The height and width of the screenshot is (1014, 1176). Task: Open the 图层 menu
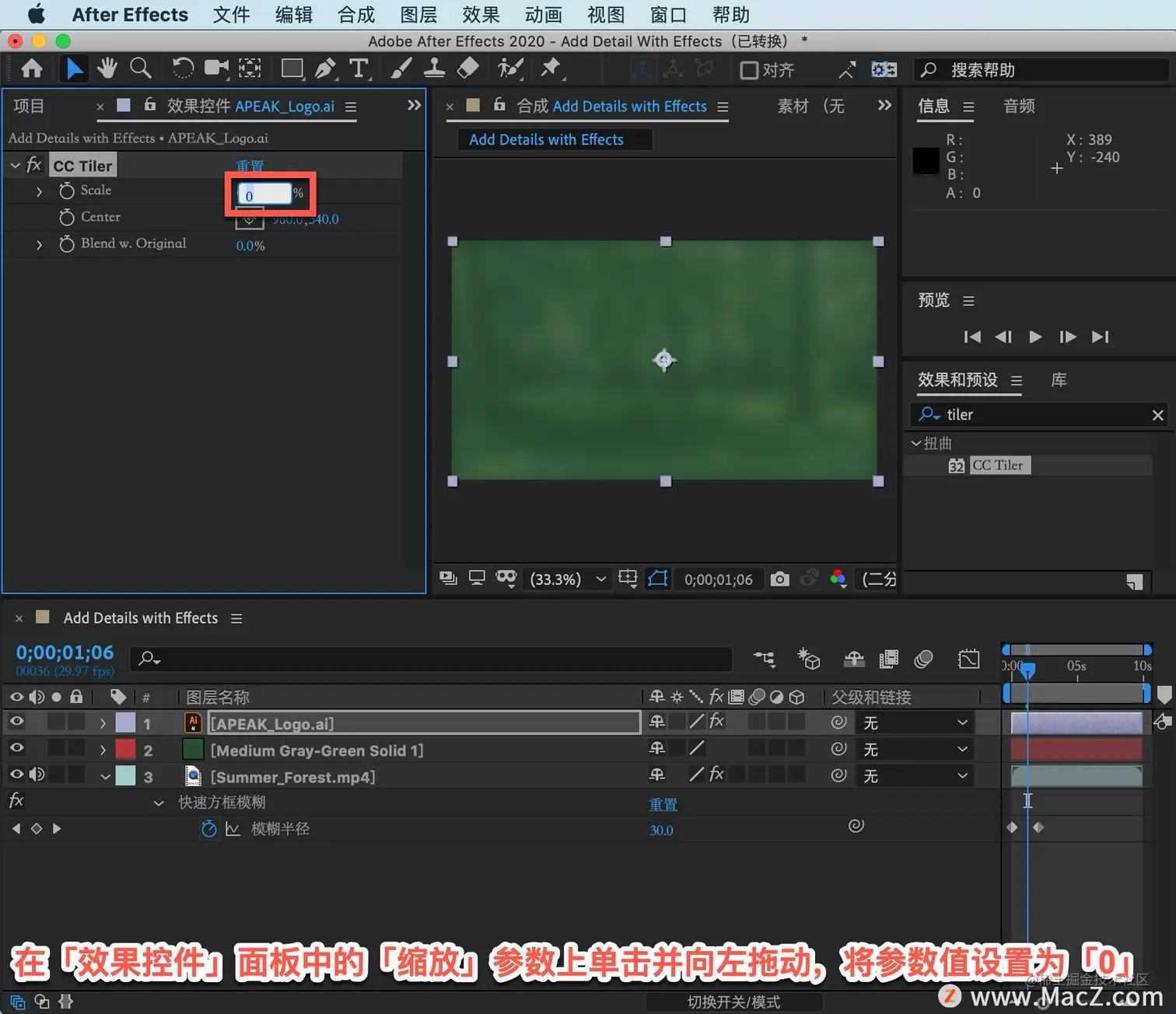(x=418, y=15)
